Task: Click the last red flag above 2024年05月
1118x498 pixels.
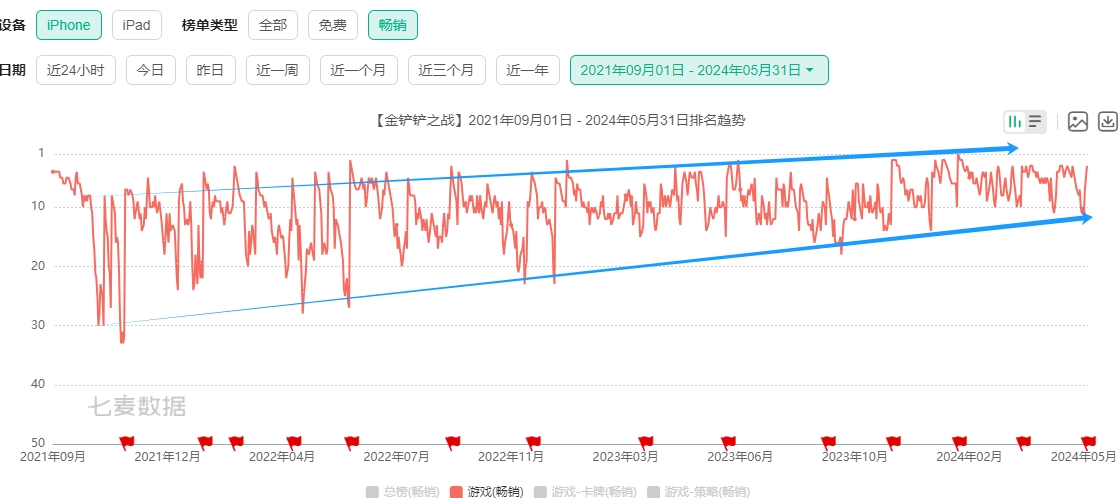Action: [x=1089, y=442]
